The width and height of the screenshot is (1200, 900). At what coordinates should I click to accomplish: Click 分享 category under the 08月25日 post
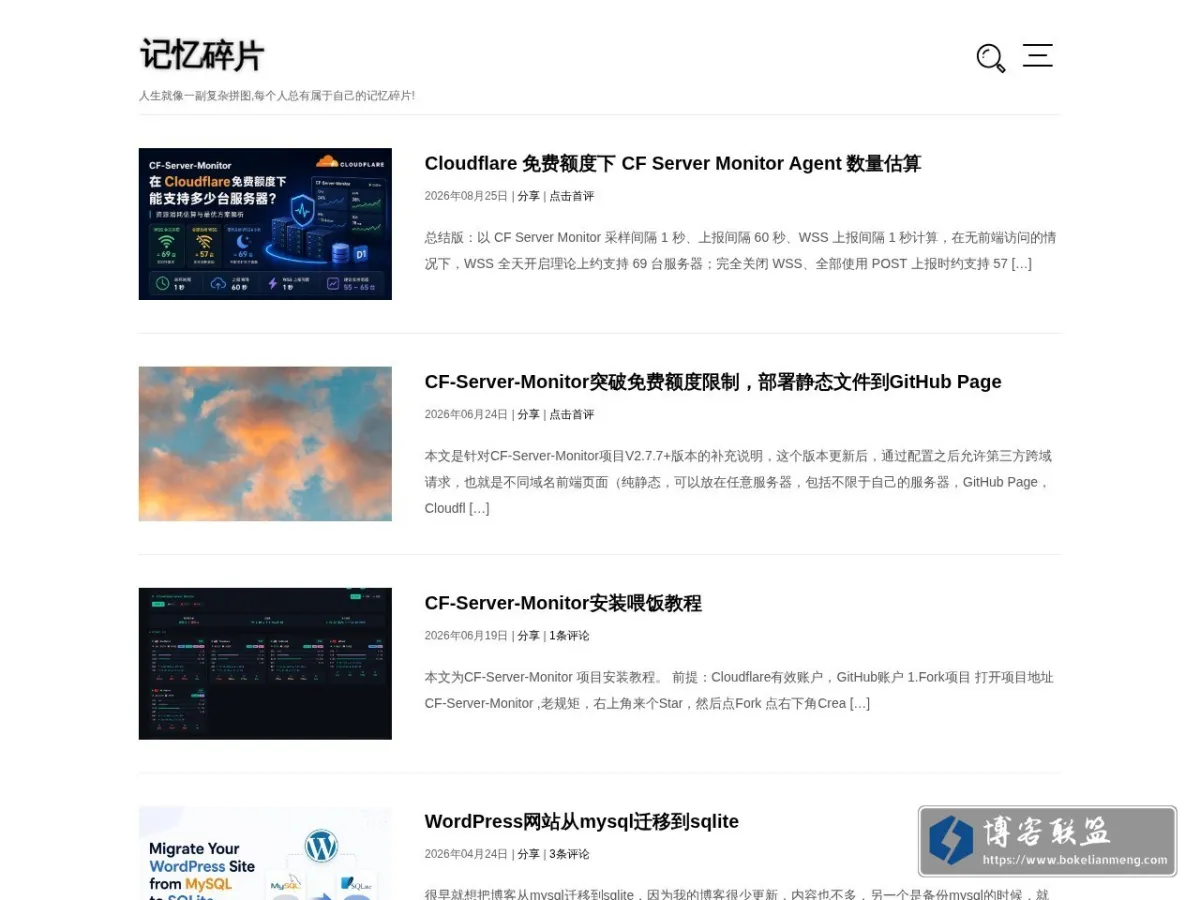[x=528, y=196]
